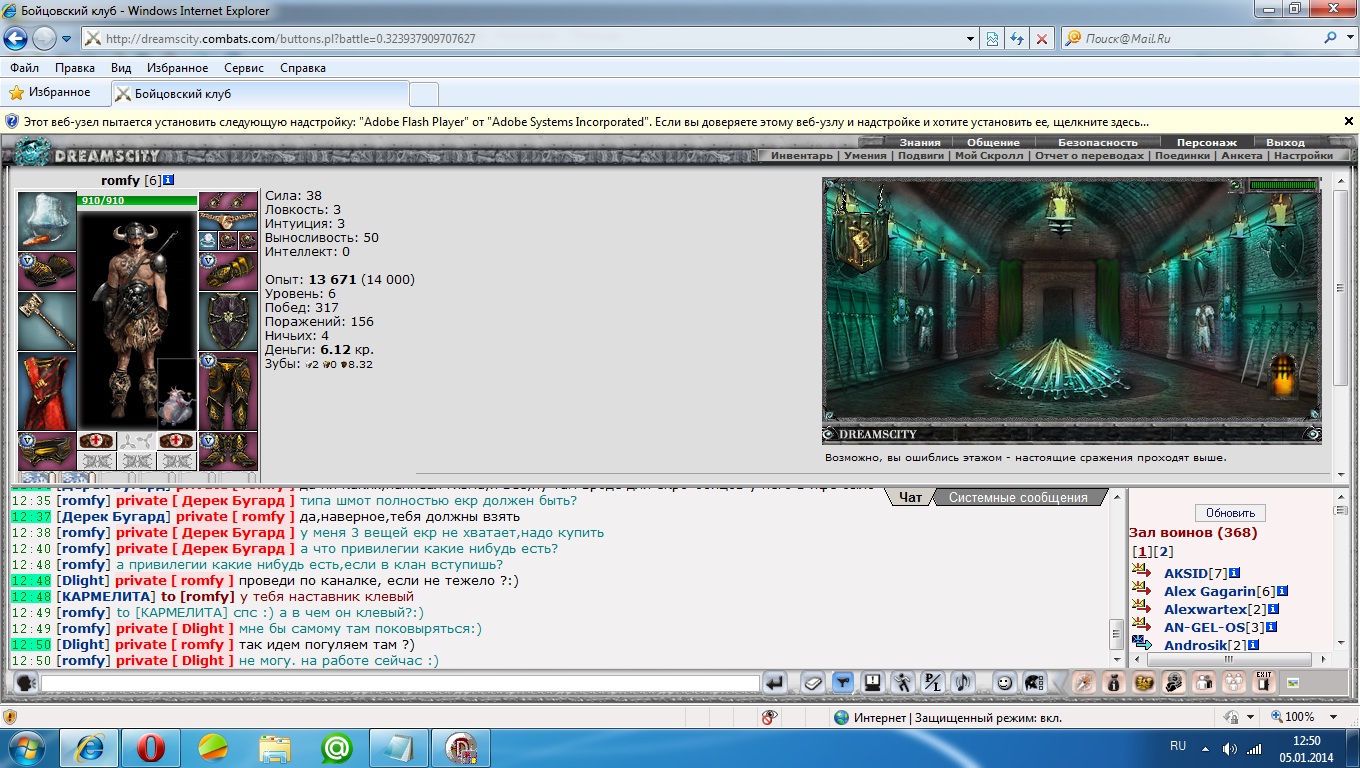The height and width of the screenshot is (768, 1360).
Task: Open the Безопасность menu
Action: click(1098, 142)
